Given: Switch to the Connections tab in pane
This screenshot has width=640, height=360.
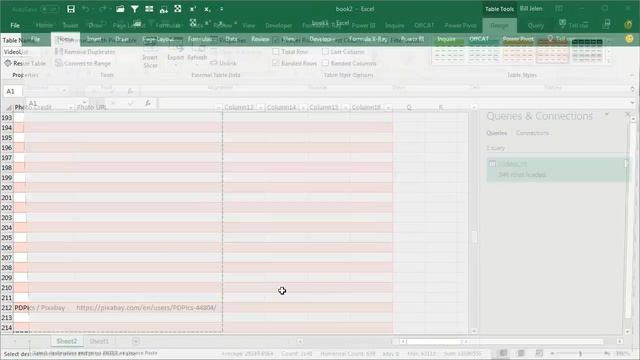Looking at the screenshot, I should coord(532,133).
